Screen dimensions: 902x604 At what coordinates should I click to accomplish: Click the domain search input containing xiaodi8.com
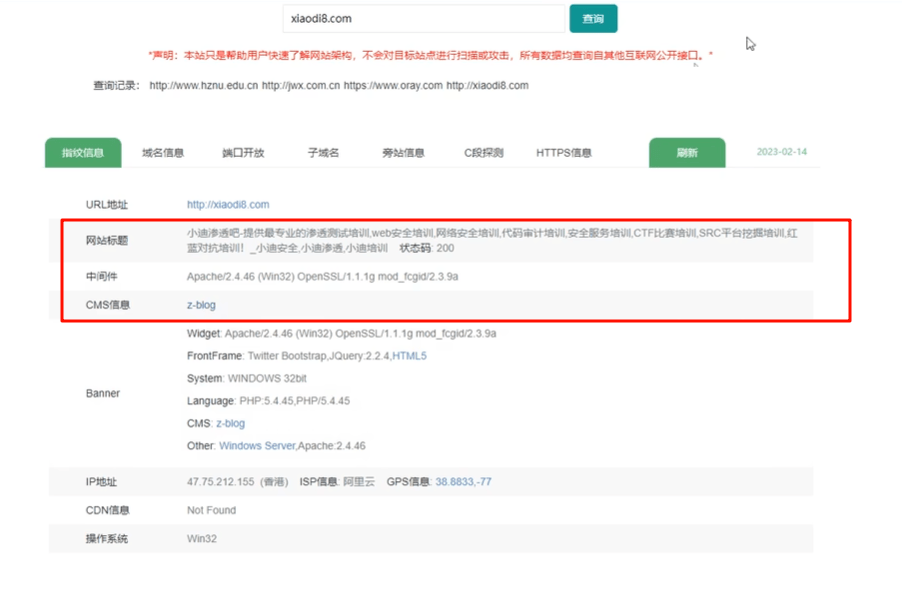(424, 18)
